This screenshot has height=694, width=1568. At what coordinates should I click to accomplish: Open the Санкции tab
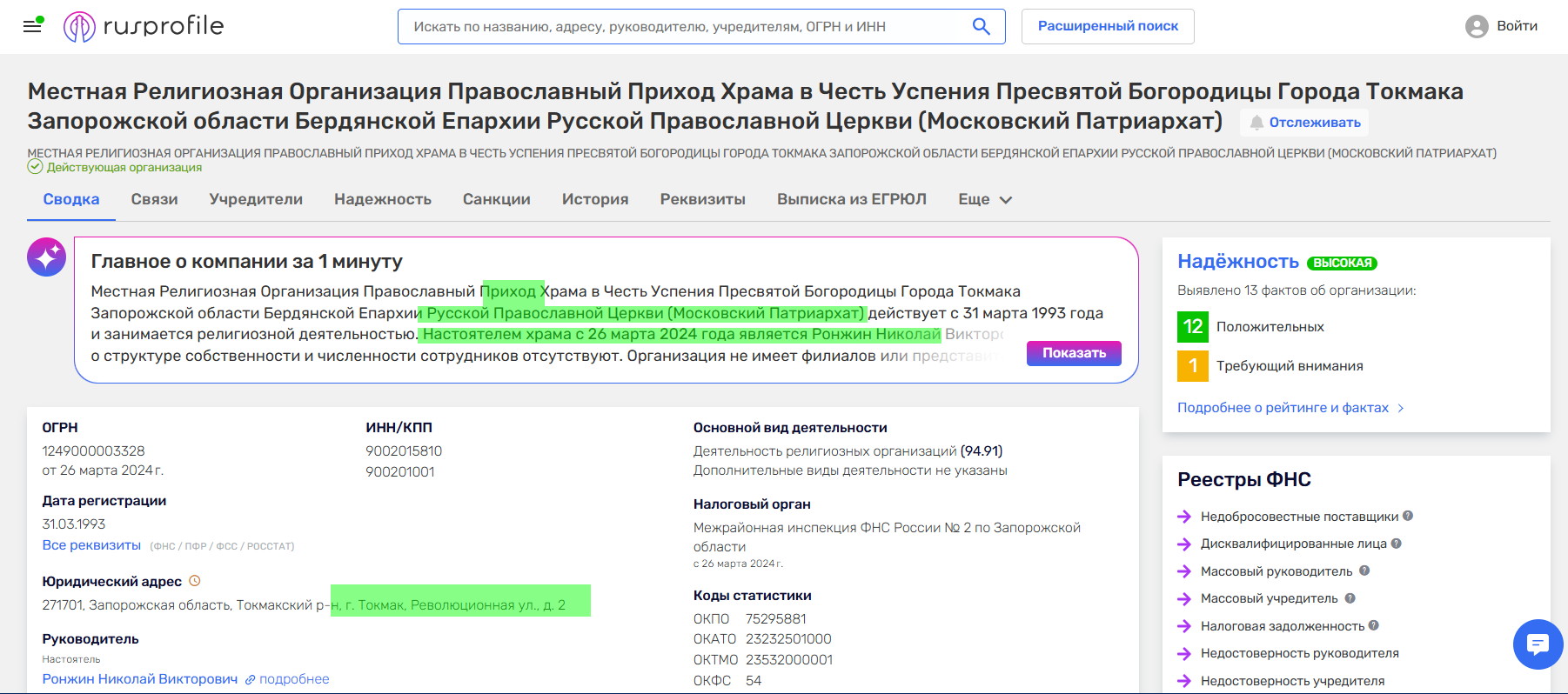click(x=497, y=199)
